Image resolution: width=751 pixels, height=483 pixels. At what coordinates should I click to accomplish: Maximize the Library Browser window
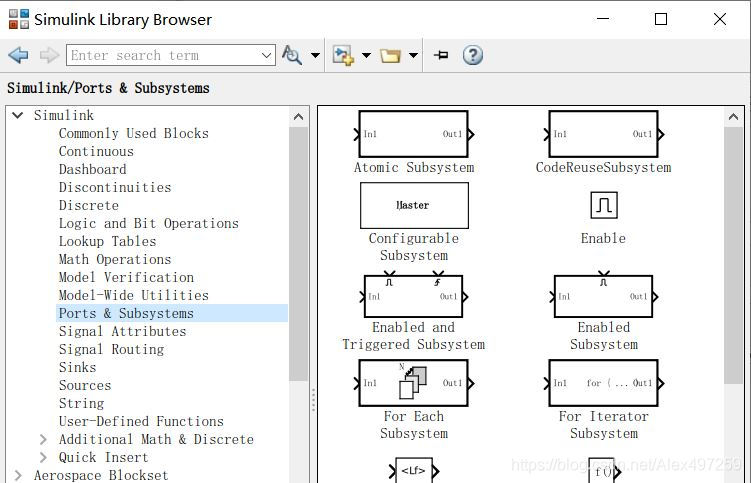tap(661, 19)
